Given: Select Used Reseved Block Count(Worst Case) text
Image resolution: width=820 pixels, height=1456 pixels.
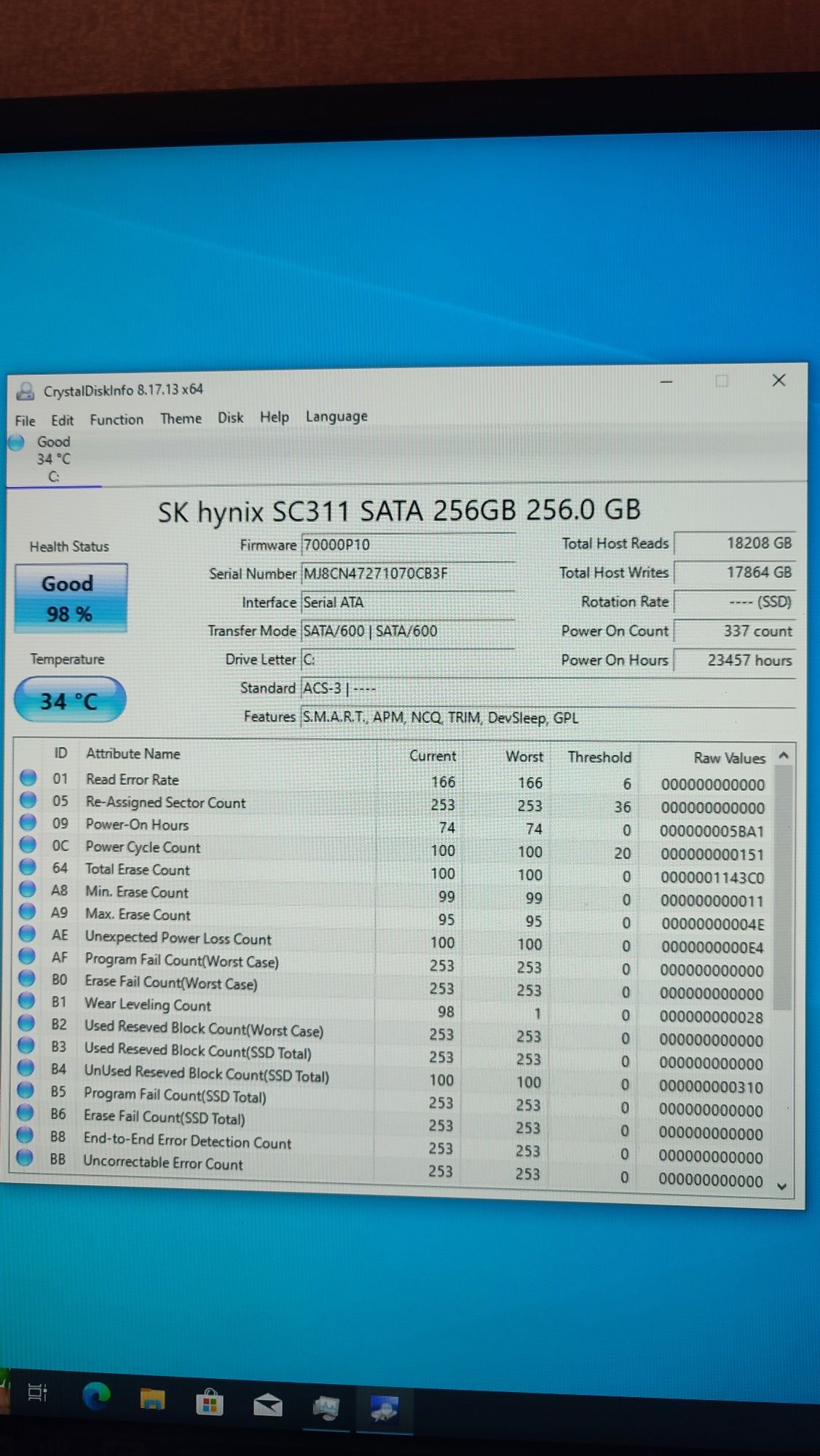Looking at the screenshot, I should pyautogui.click(x=204, y=1028).
